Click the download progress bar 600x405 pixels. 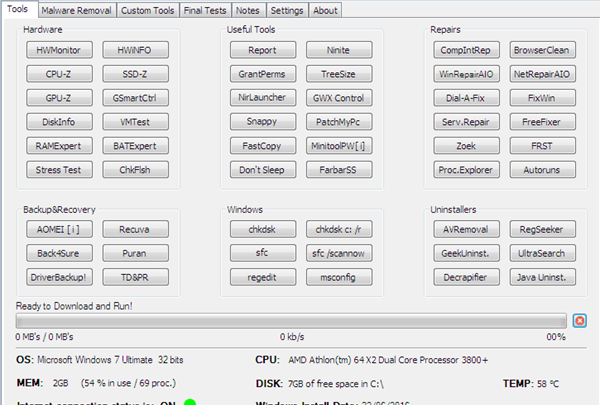click(x=291, y=321)
